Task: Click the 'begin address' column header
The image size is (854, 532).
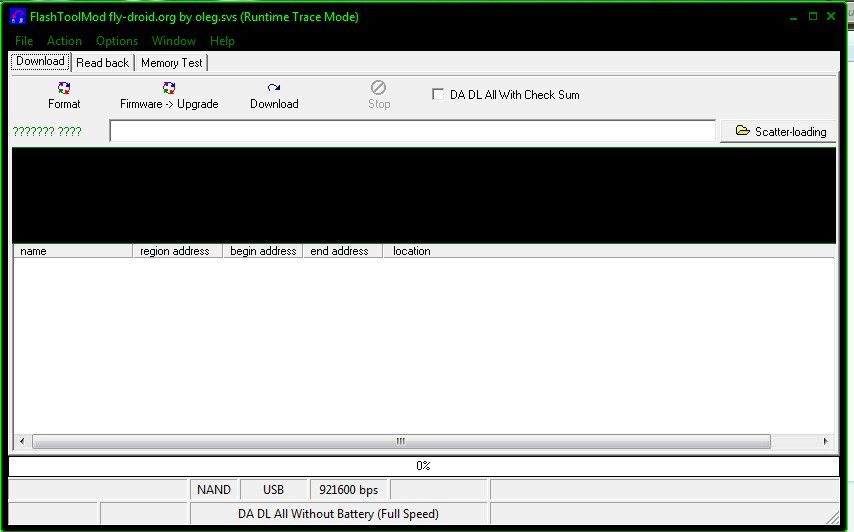Action: point(263,251)
